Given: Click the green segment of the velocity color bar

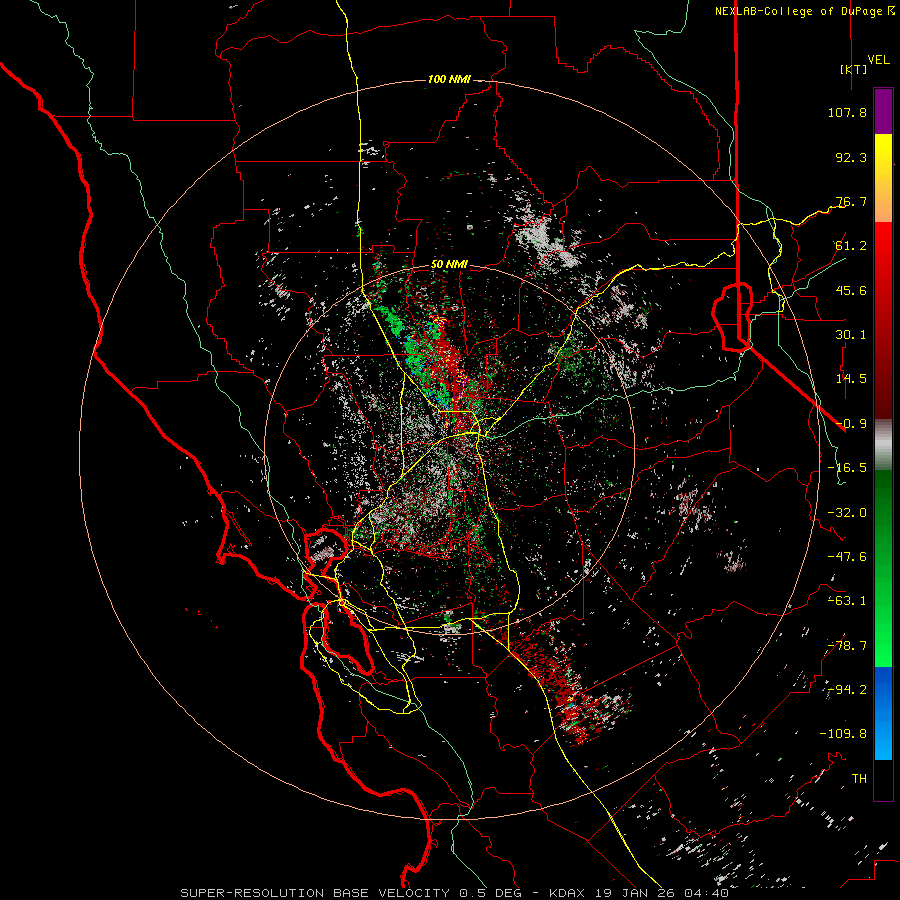Looking at the screenshot, I should point(883,568).
